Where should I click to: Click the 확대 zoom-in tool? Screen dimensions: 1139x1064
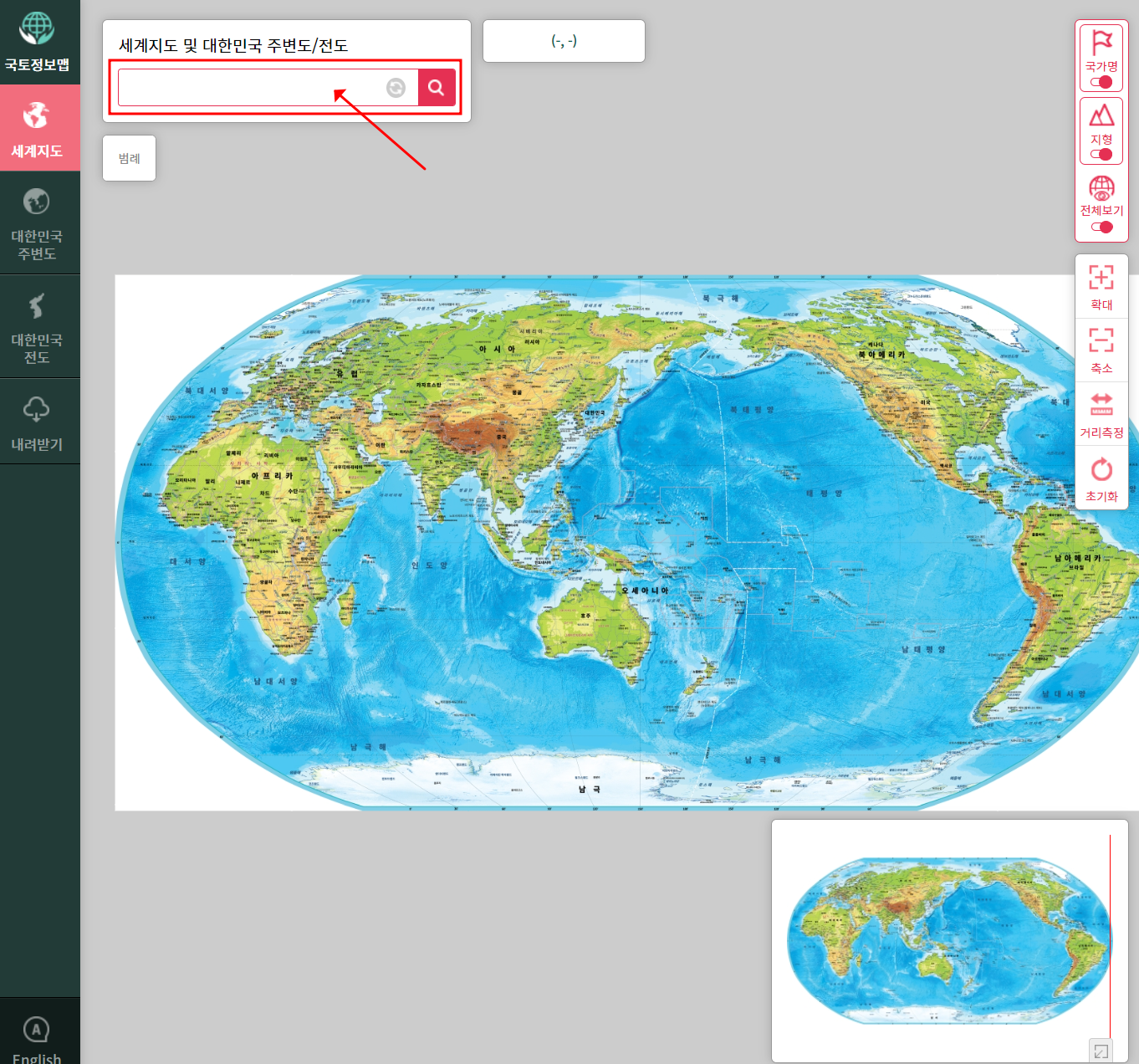pyautogui.click(x=1101, y=287)
